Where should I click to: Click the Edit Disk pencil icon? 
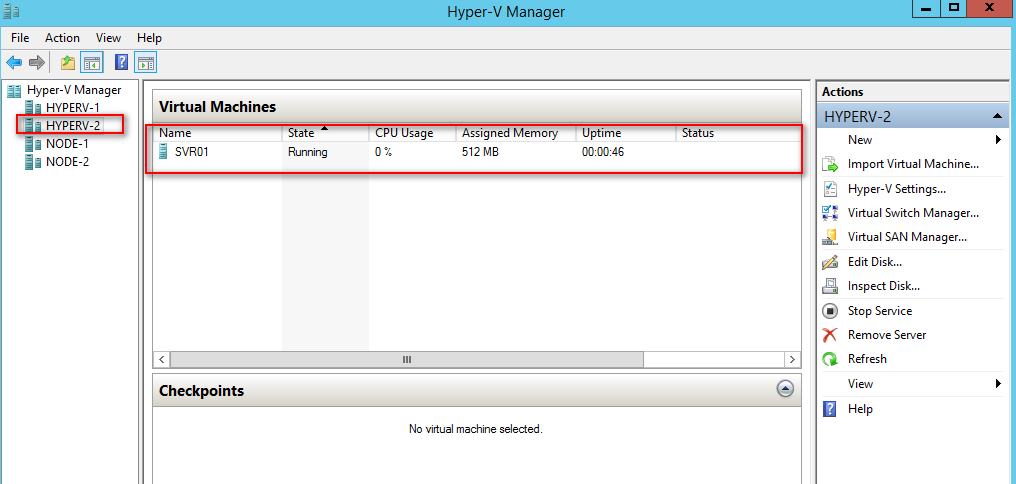pyautogui.click(x=830, y=262)
